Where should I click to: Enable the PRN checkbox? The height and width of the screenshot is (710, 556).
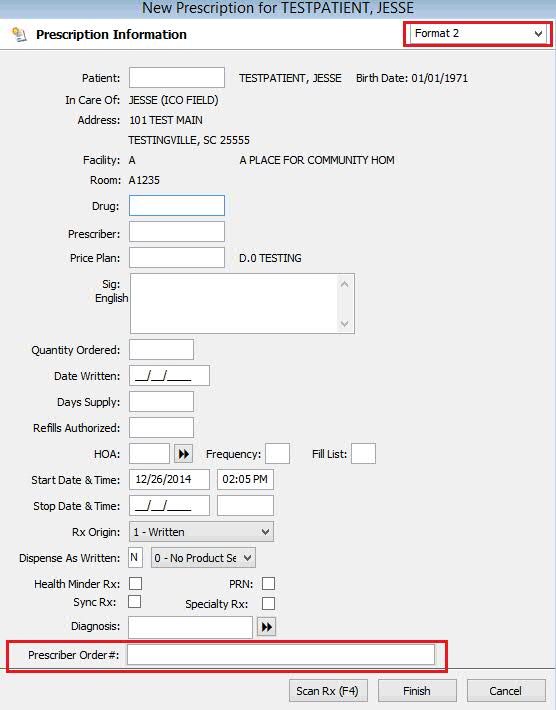coord(268,583)
